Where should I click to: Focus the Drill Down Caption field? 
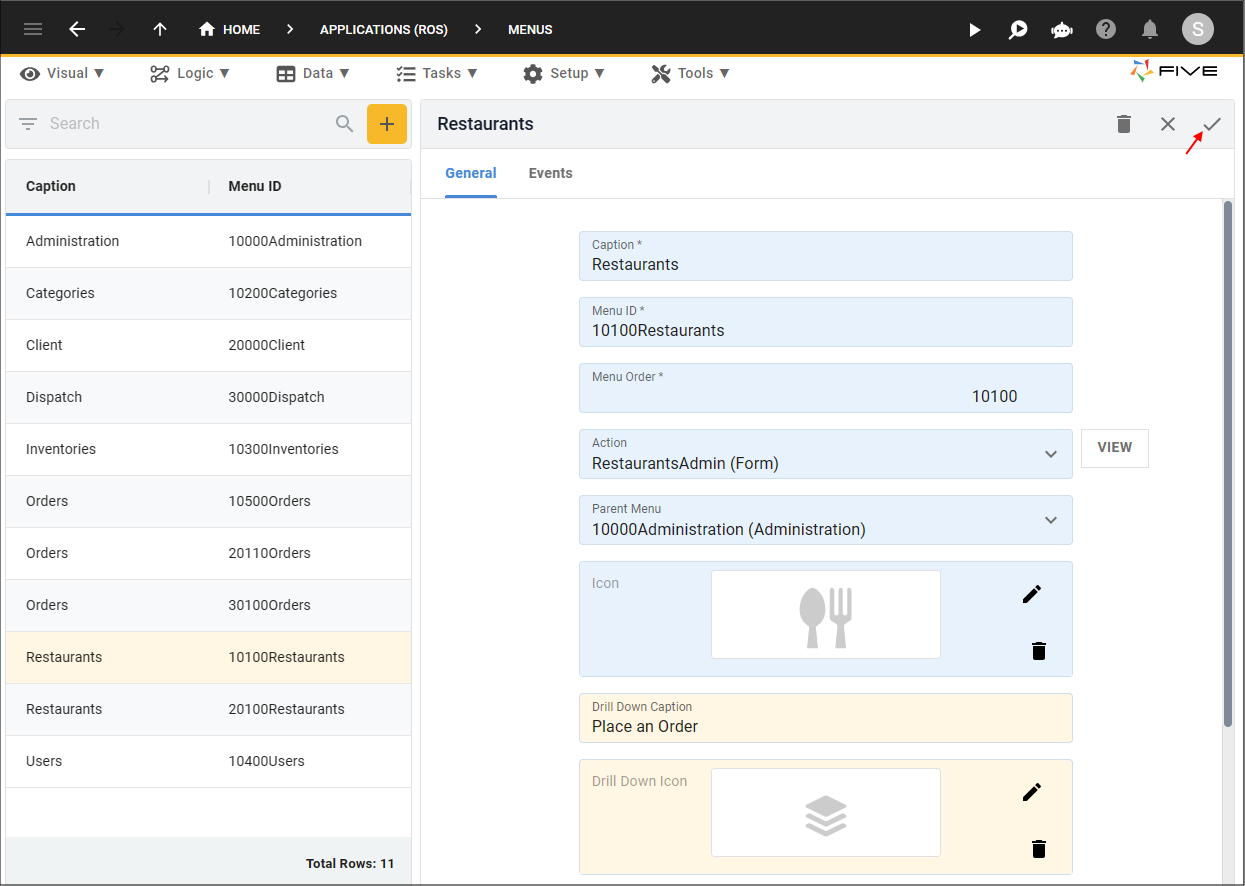pos(826,718)
